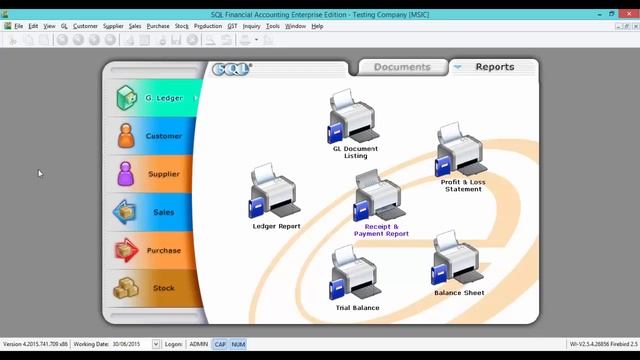
Task: Open the Ledger Report printer icon
Action: (274, 190)
